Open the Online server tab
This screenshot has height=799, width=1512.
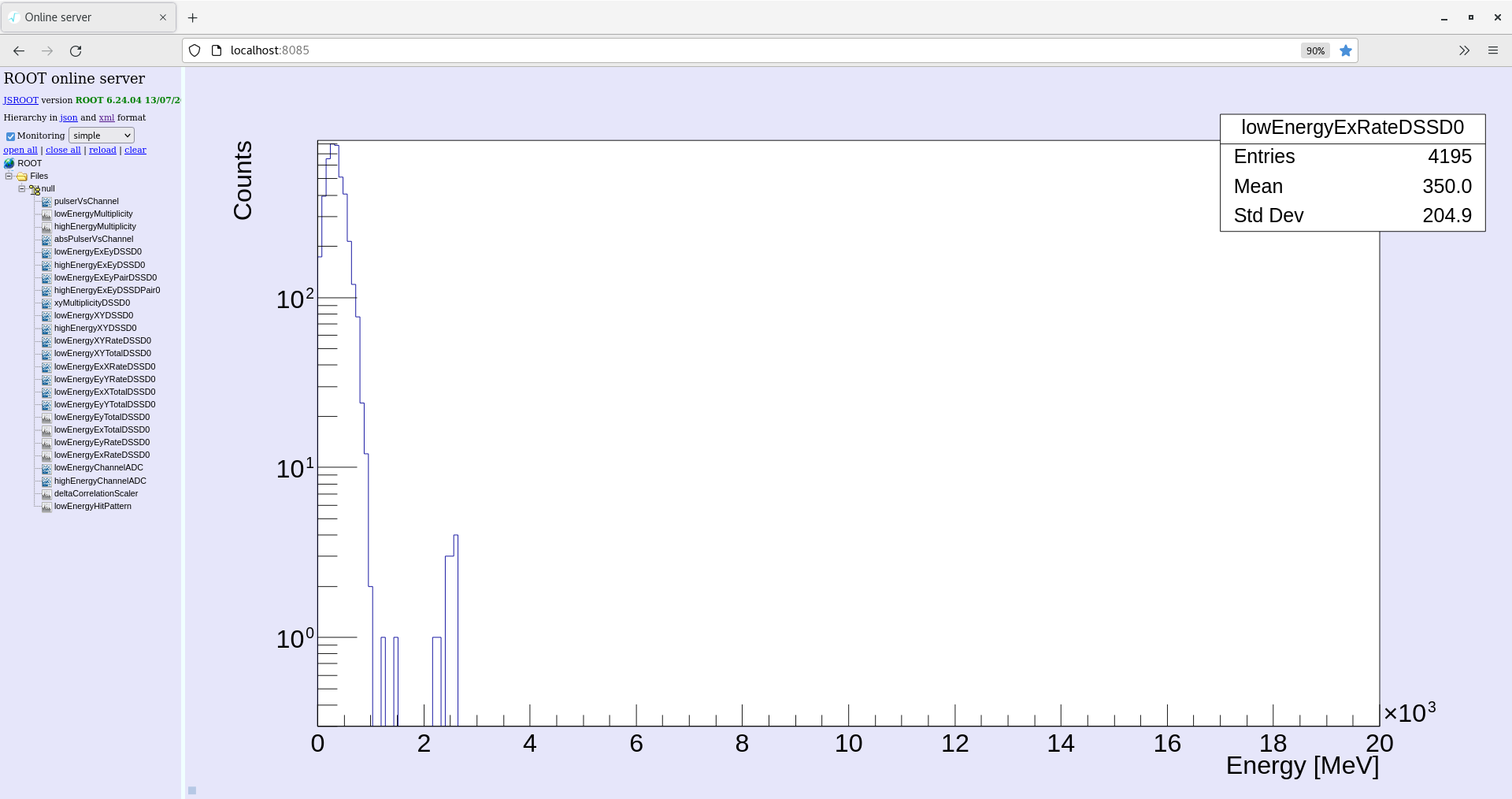tap(88, 17)
